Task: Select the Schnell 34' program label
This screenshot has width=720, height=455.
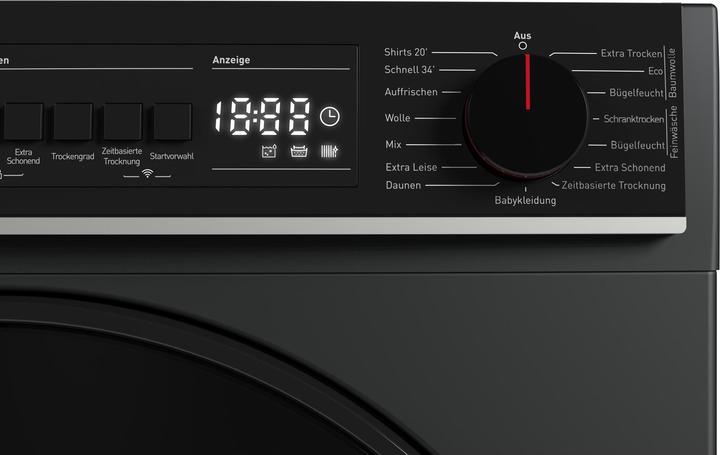Action: (409, 70)
